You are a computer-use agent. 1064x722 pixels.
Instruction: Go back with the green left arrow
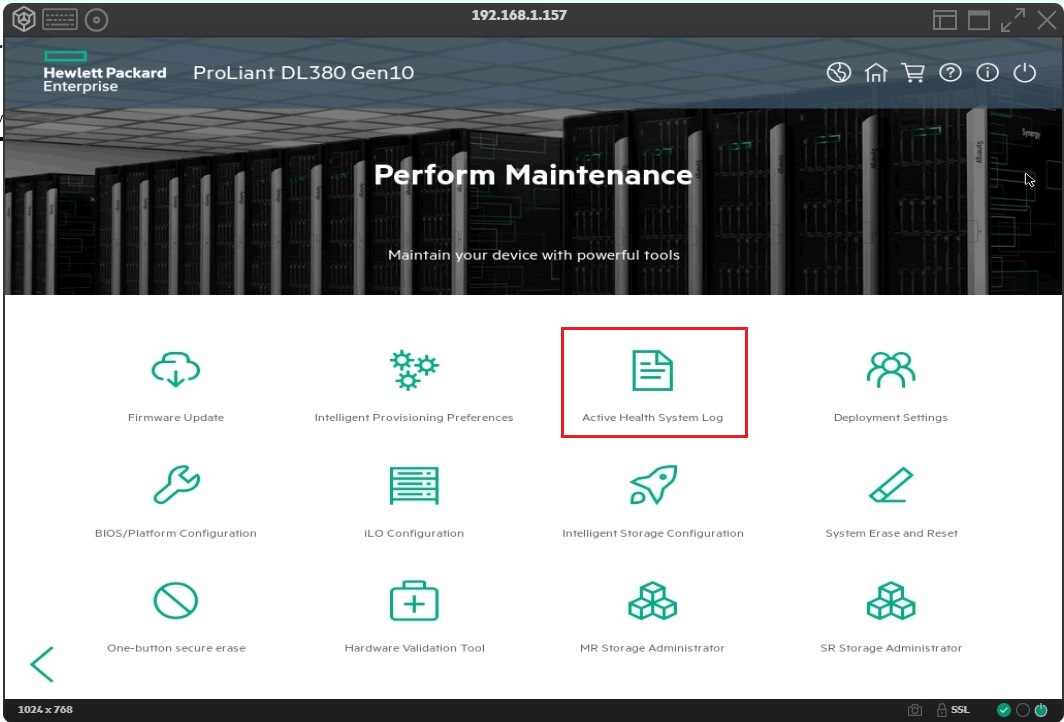[x=42, y=664]
